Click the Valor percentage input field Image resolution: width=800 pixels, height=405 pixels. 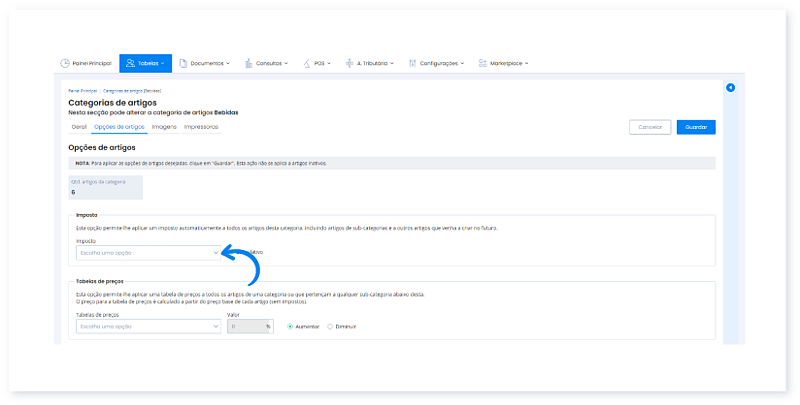(245, 326)
